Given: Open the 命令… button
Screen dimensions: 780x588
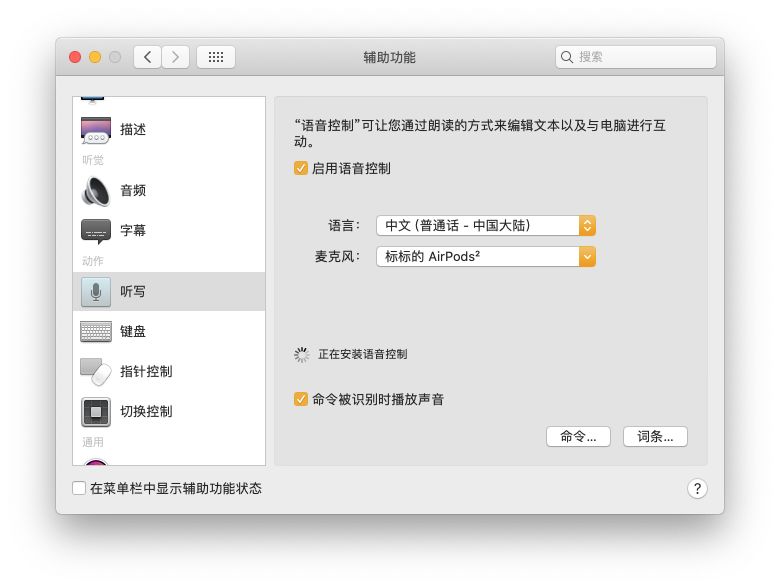Looking at the screenshot, I should pos(578,437).
